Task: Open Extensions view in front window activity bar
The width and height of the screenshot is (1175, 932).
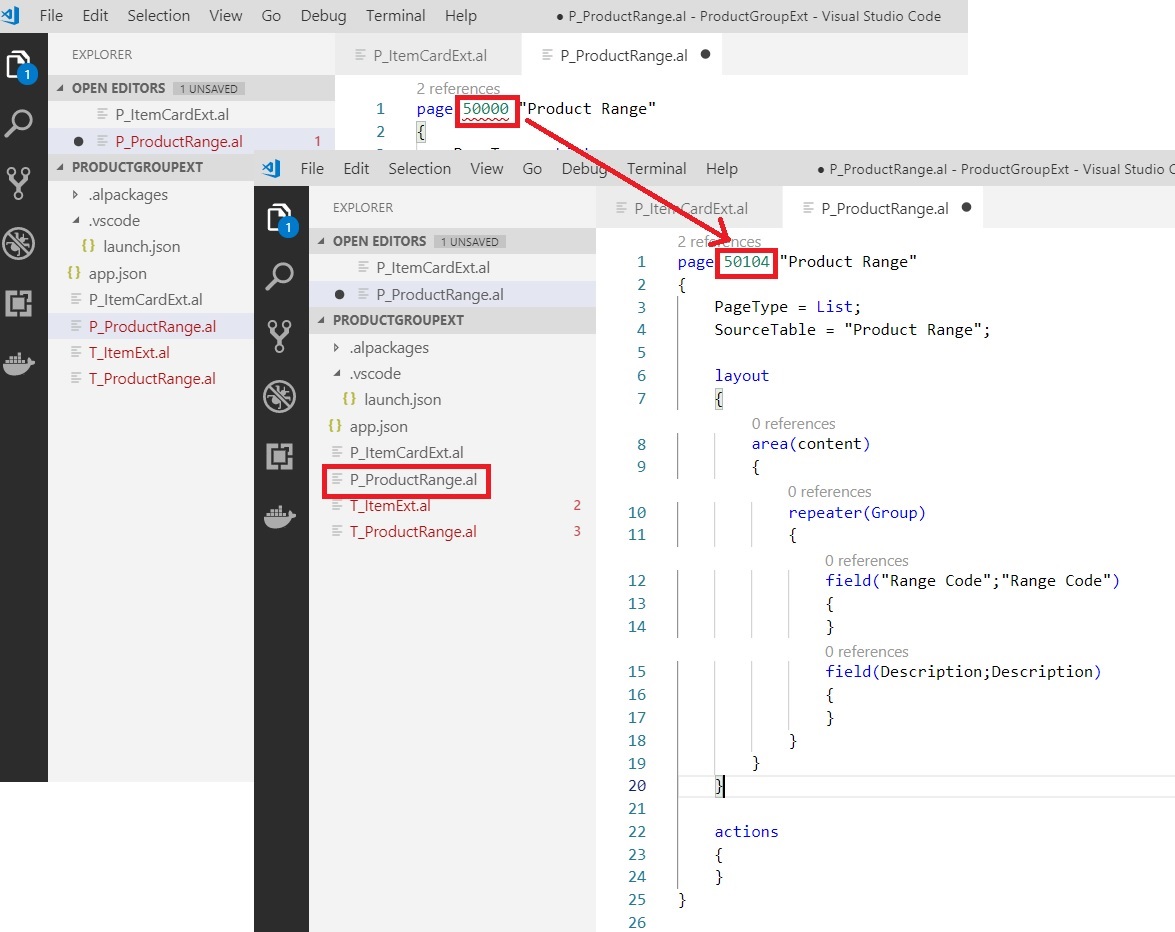Action: tap(280, 457)
